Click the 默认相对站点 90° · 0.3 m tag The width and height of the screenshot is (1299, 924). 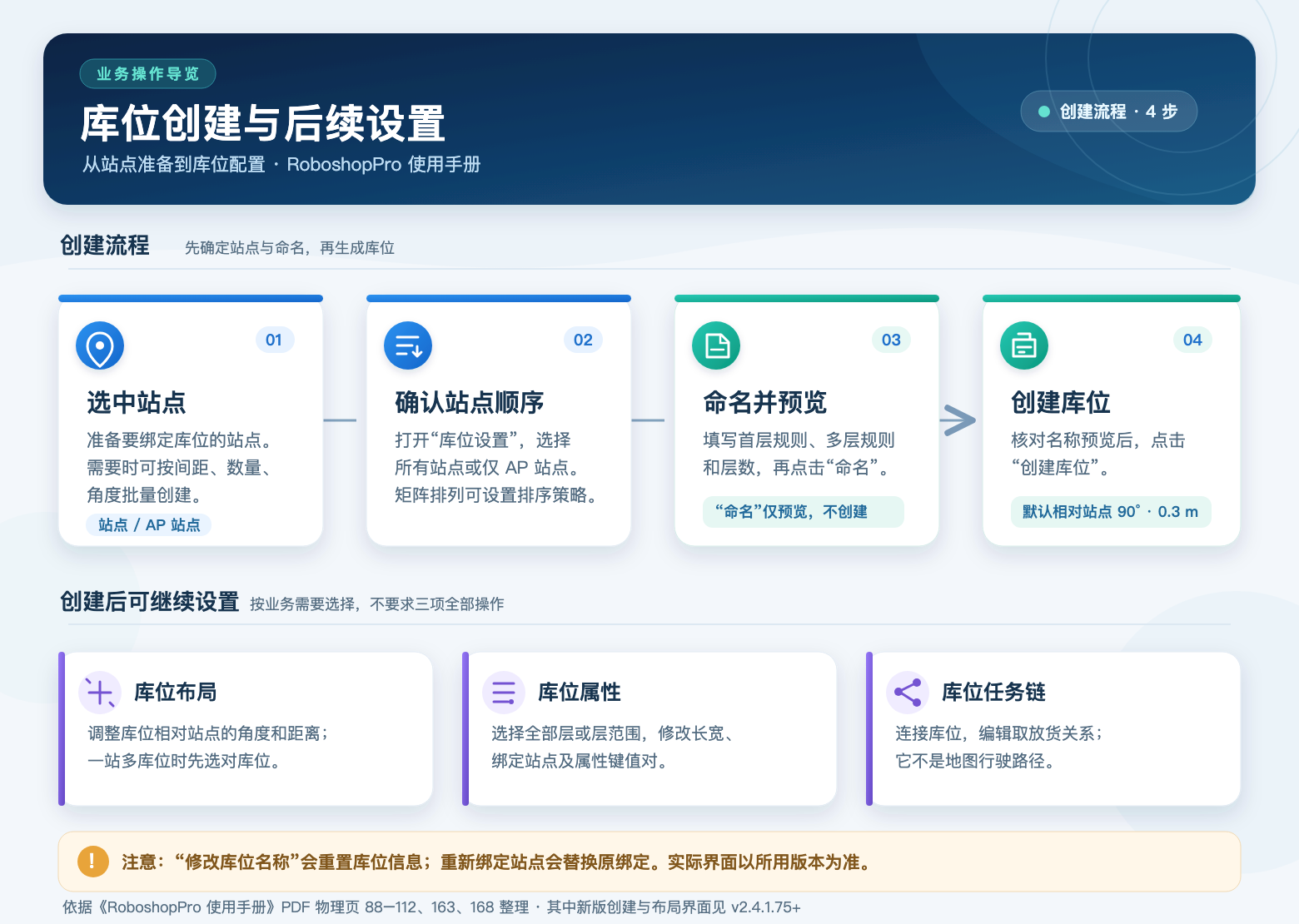click(1111, 512)
